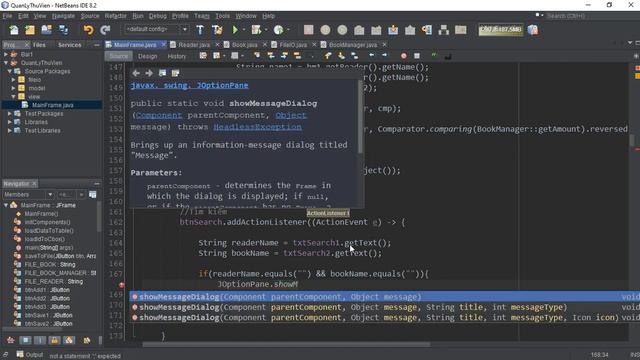Click the New Project toolbar icon
640x360 pixels.
[30, 30]
